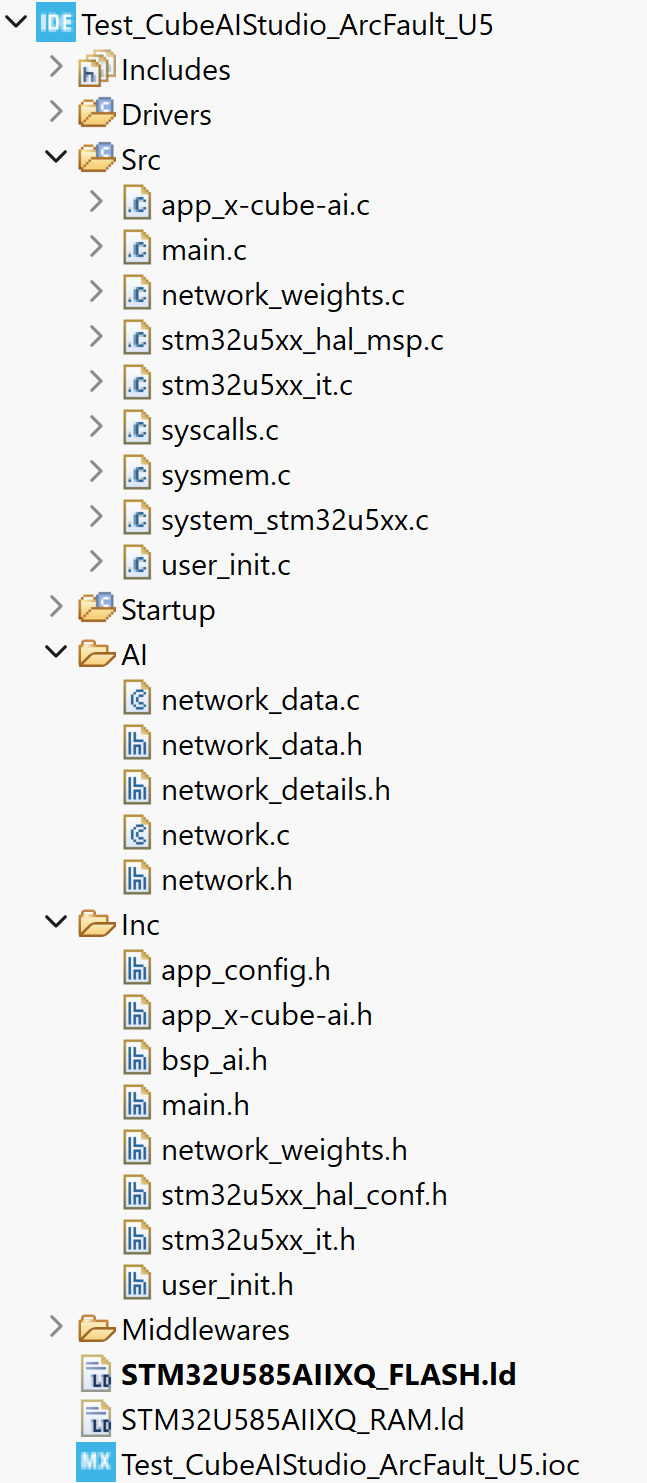647x1483 pixels.
Task: Select the project name Test_CubeAIStudio_ArcFault_U5
Action: [287, 24]
